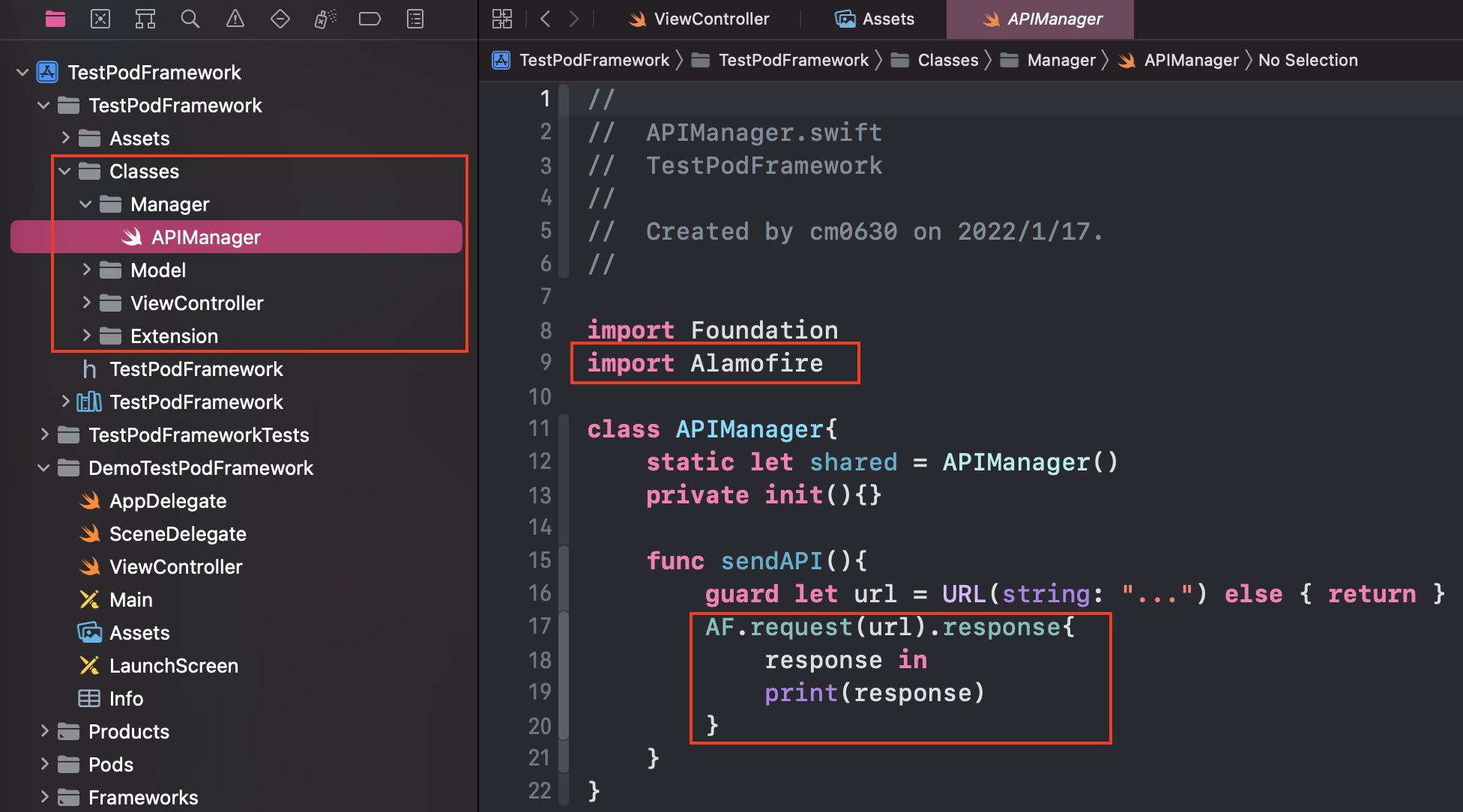Expand the Model folder
Viewport: 1463px width, 812px height.
click(x=86, y=270)
